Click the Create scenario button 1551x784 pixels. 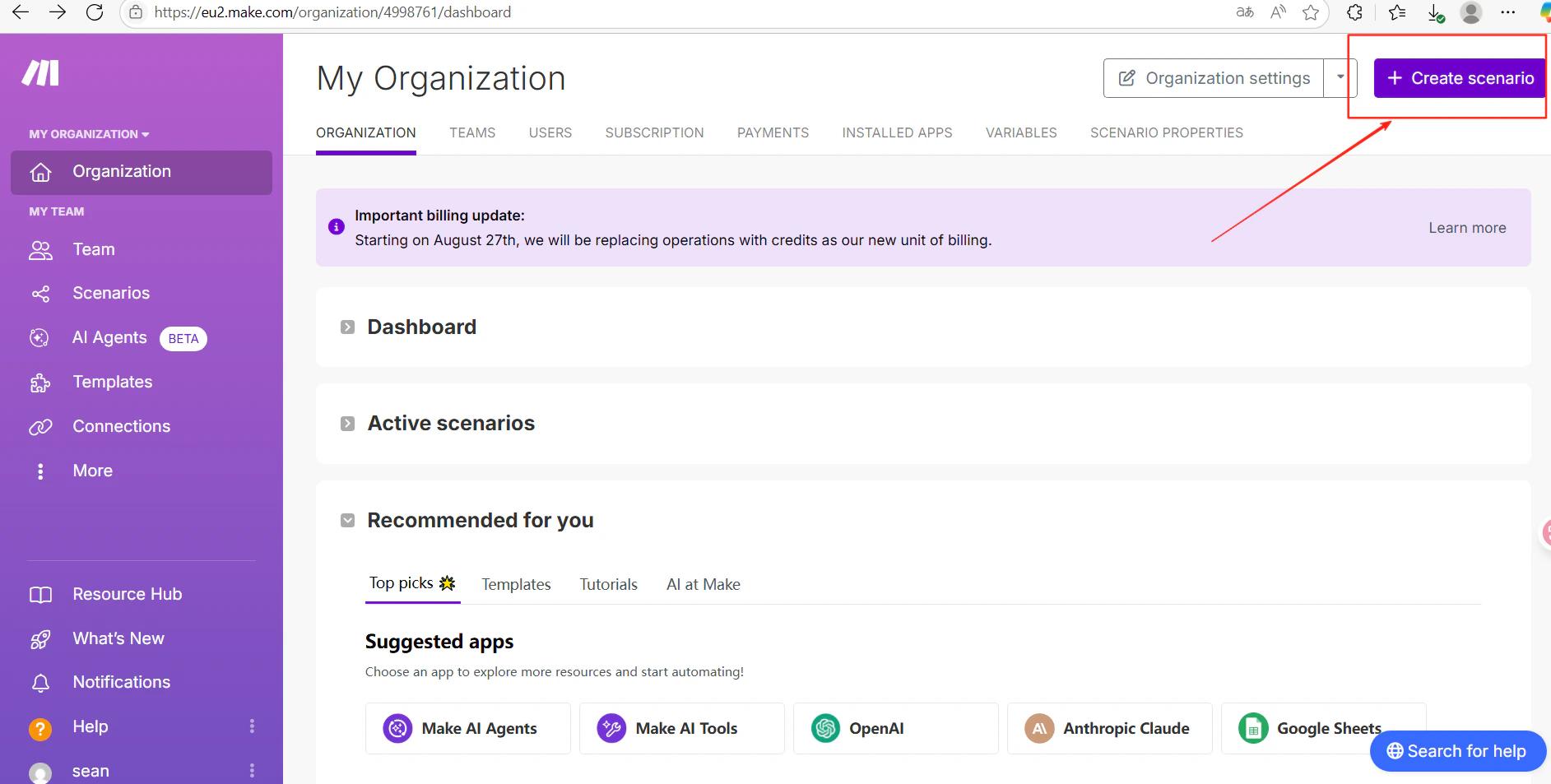pos(1460,78)
